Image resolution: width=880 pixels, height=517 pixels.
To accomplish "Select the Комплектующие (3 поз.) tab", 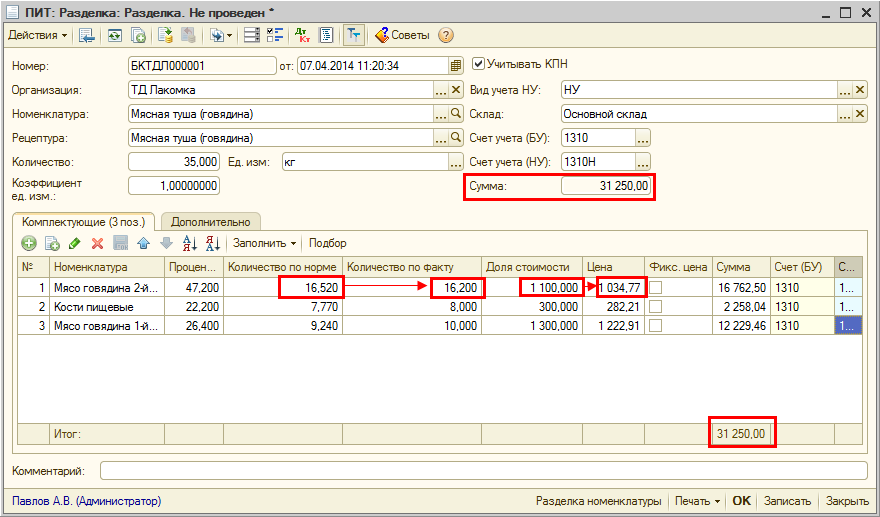I will (84, 221).
